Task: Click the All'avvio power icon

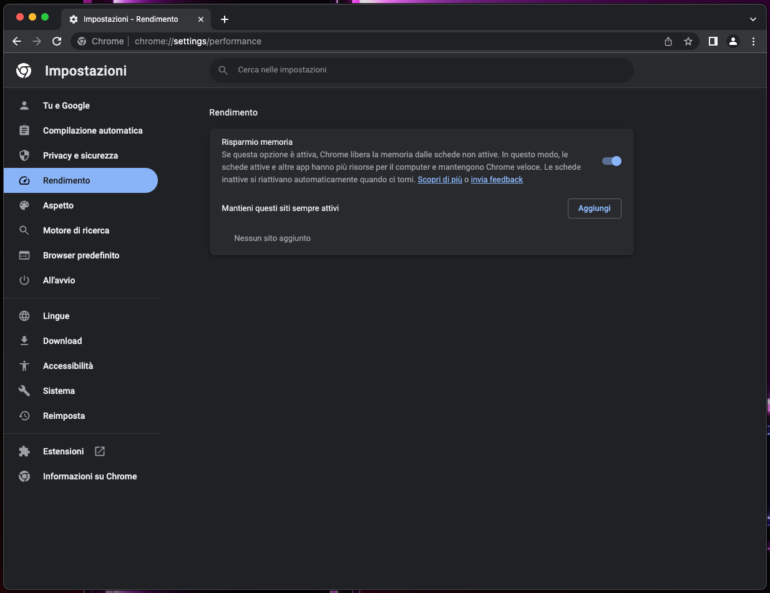Action: point(24,280)
